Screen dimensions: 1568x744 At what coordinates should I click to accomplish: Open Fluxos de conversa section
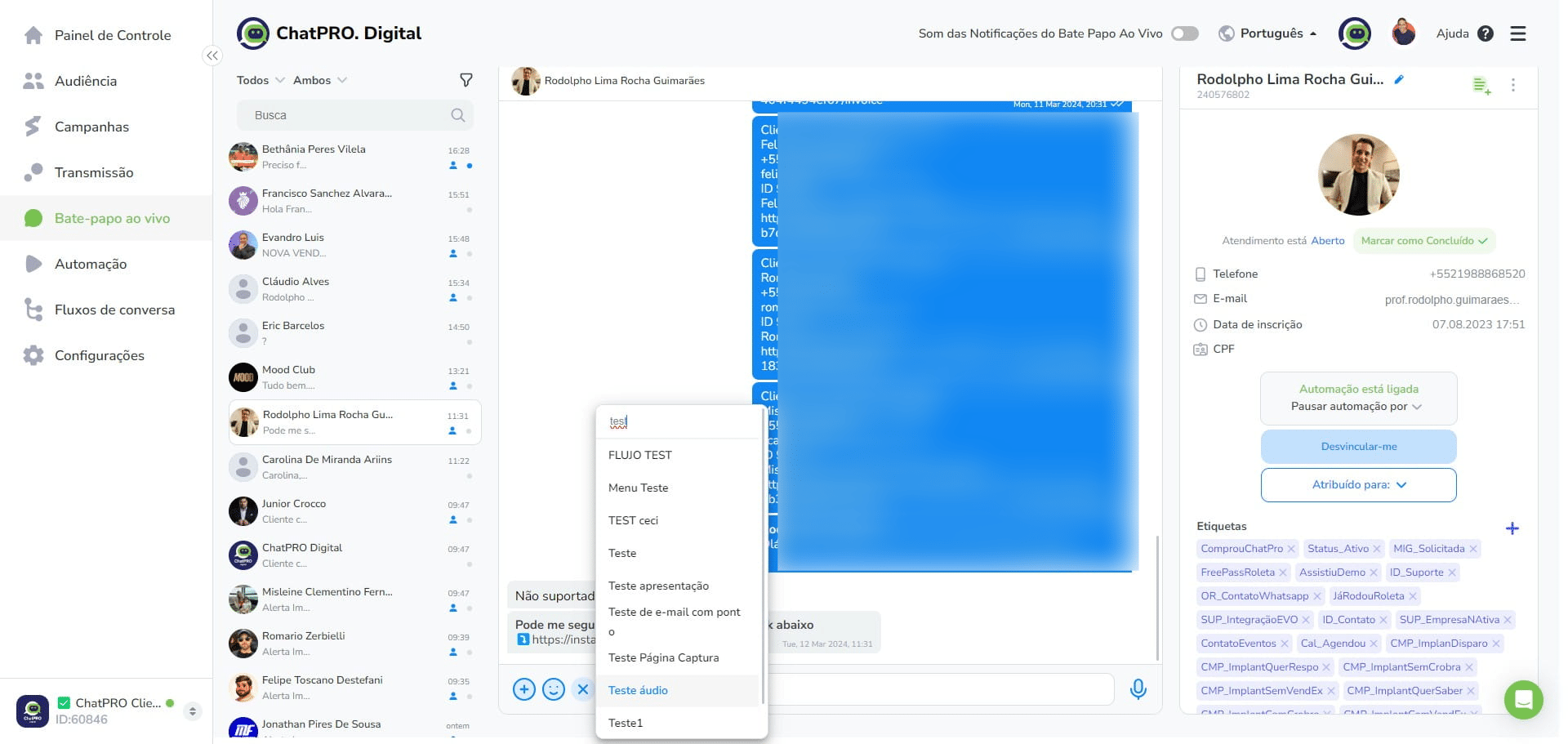pyautogui.click(x=114, y=310)
